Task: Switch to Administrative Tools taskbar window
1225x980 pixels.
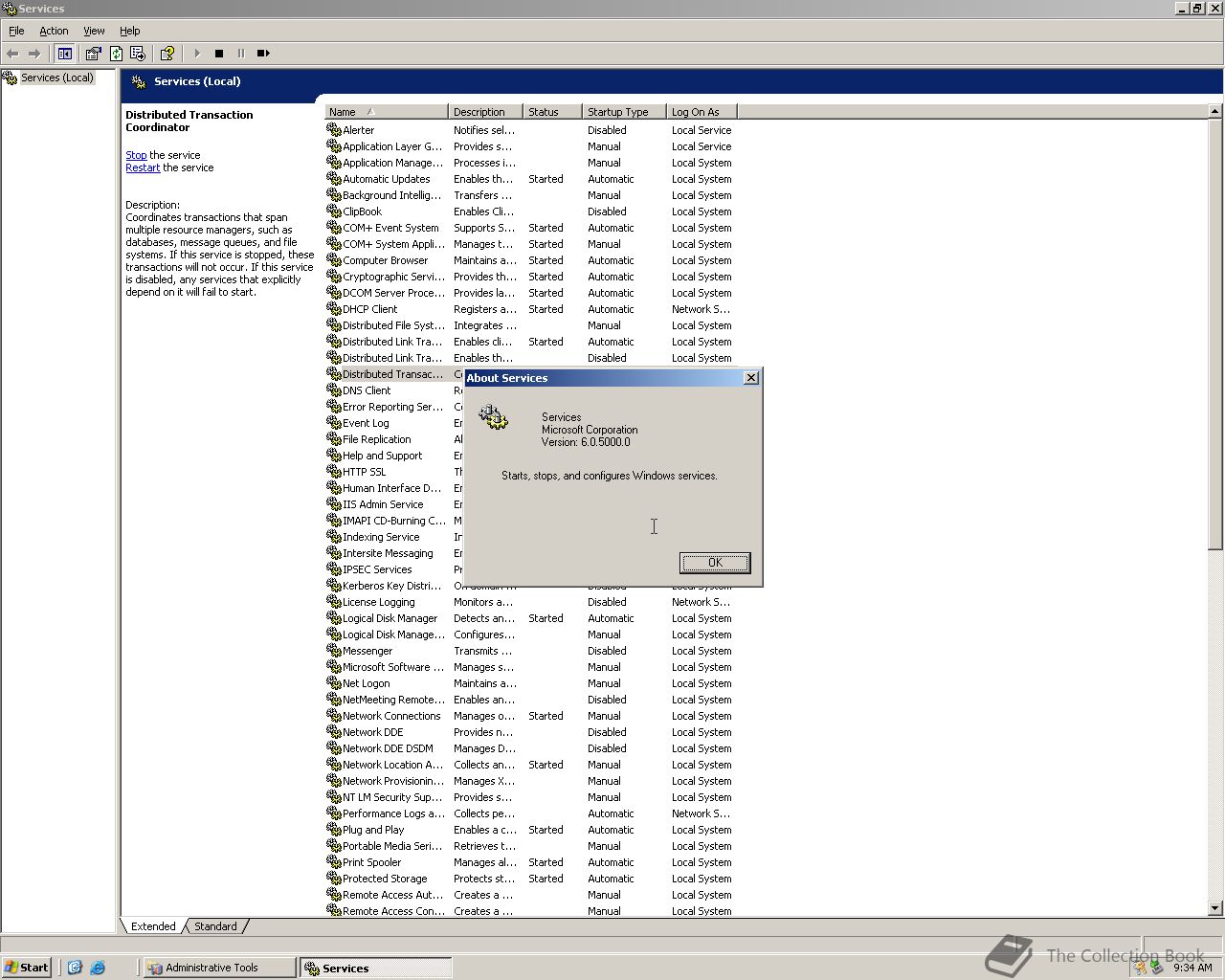Action: [x=219, y=968]
